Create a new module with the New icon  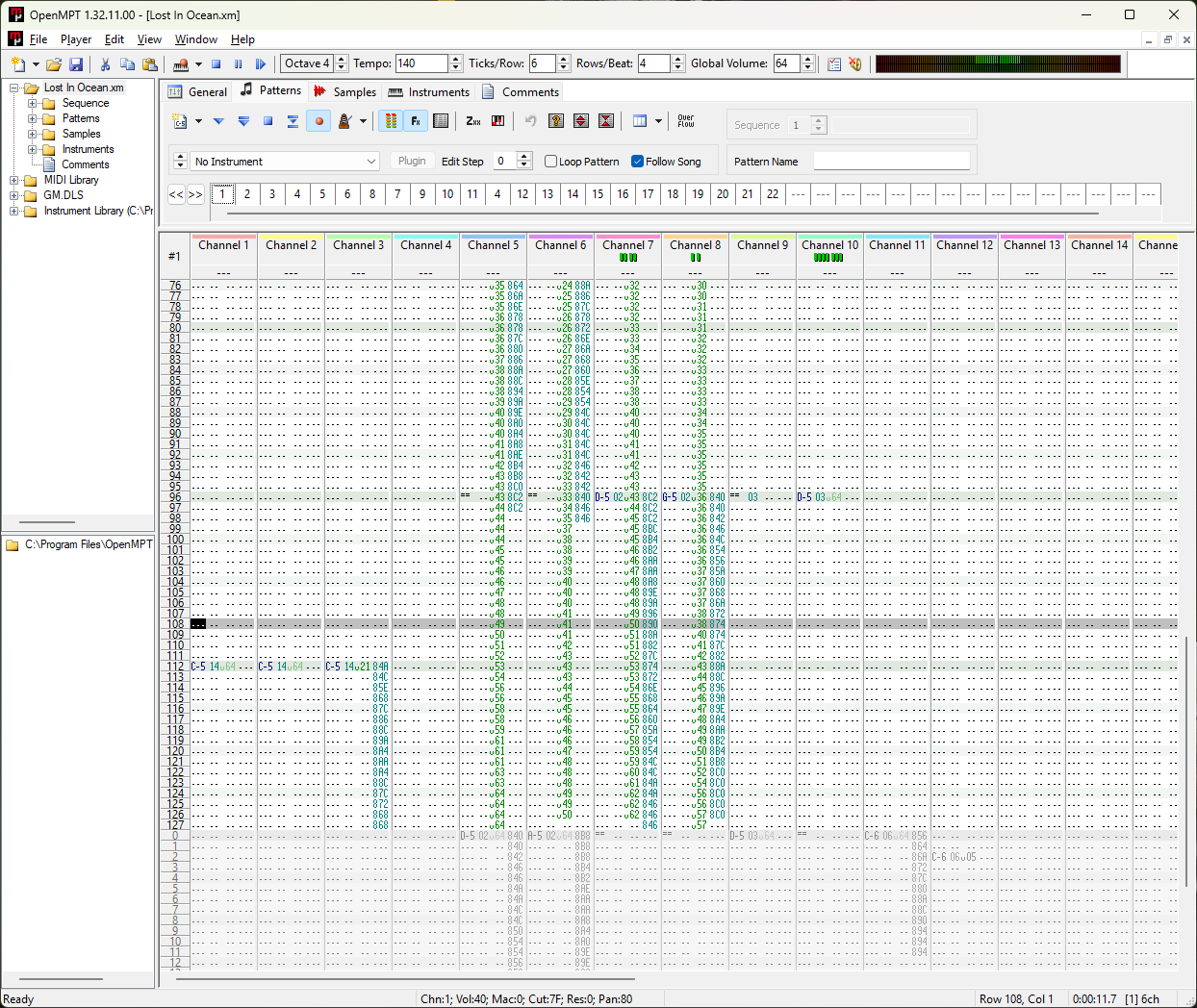coord(18,64)
